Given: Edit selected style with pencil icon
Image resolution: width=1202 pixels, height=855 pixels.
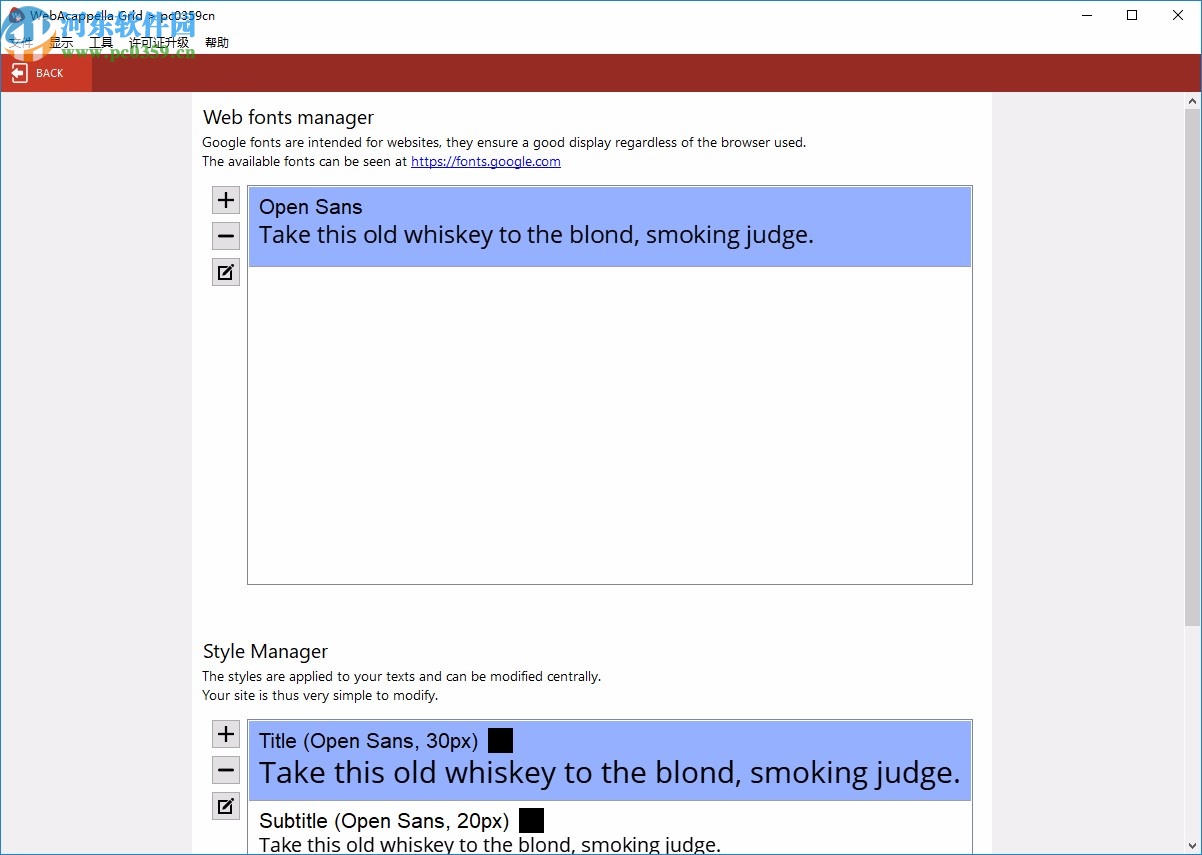Looking at the screenshot, I should point(226,806).
